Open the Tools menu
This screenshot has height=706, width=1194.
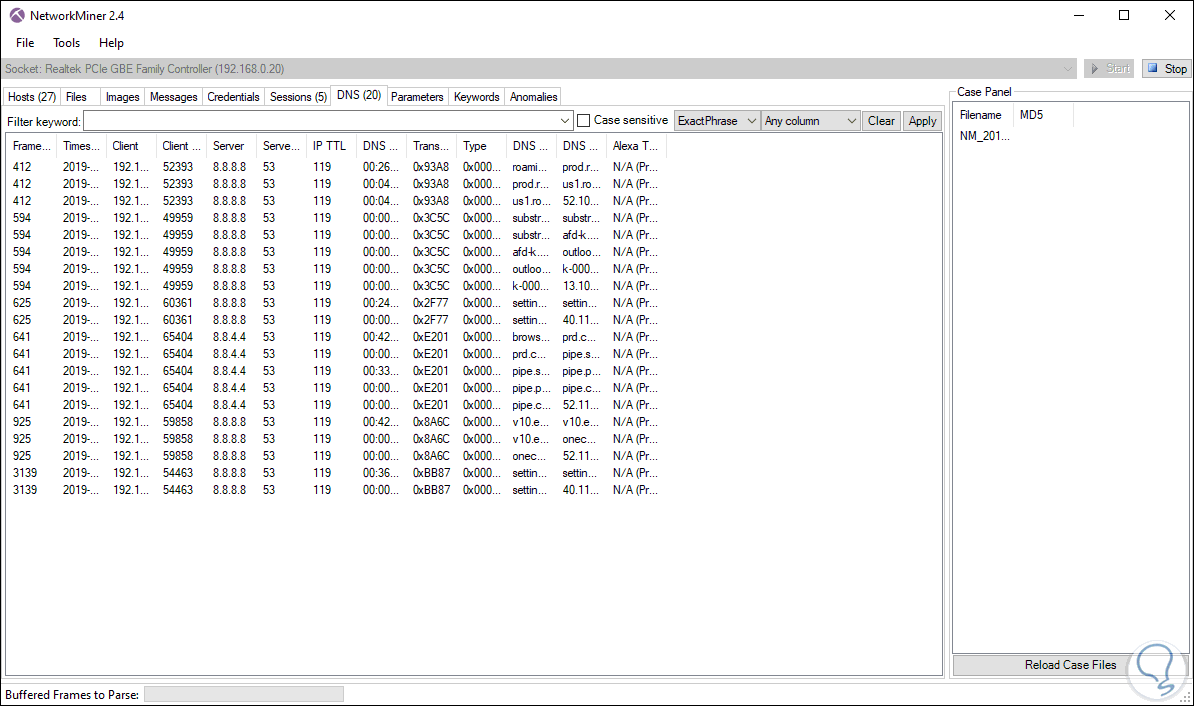coord(66,43)
